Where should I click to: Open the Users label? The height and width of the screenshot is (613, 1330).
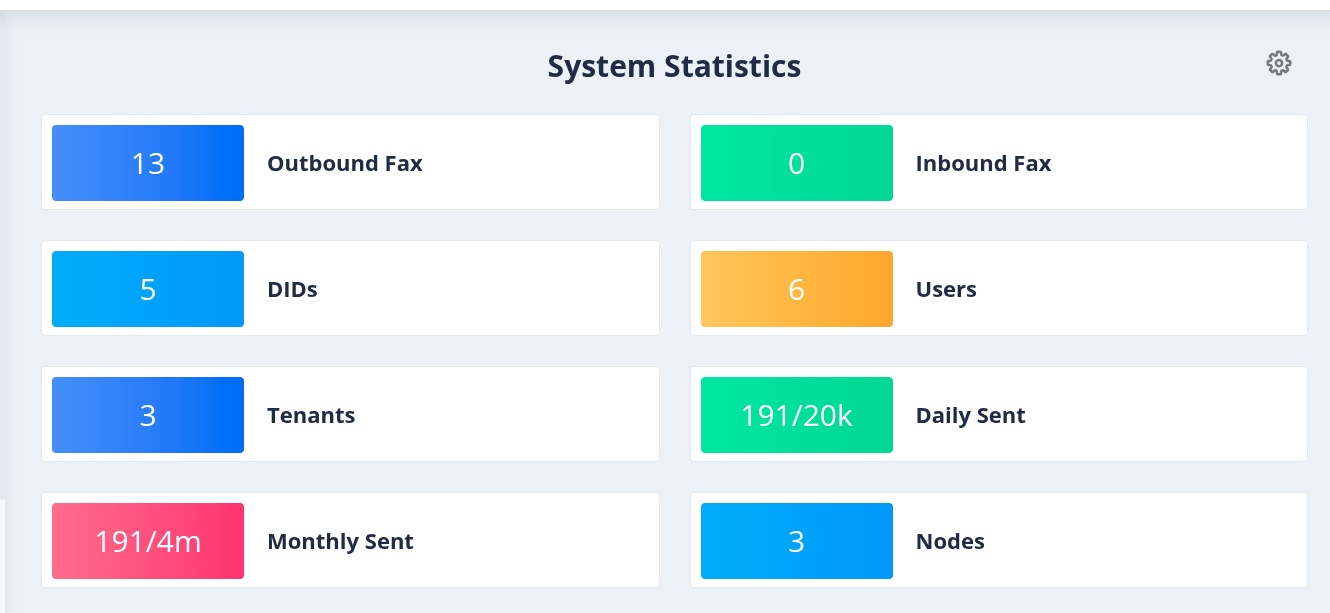coord(946,289)
